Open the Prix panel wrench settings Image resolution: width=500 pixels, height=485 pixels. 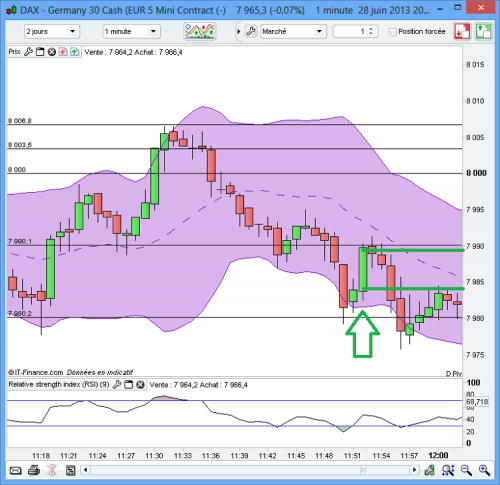[29, 52]
